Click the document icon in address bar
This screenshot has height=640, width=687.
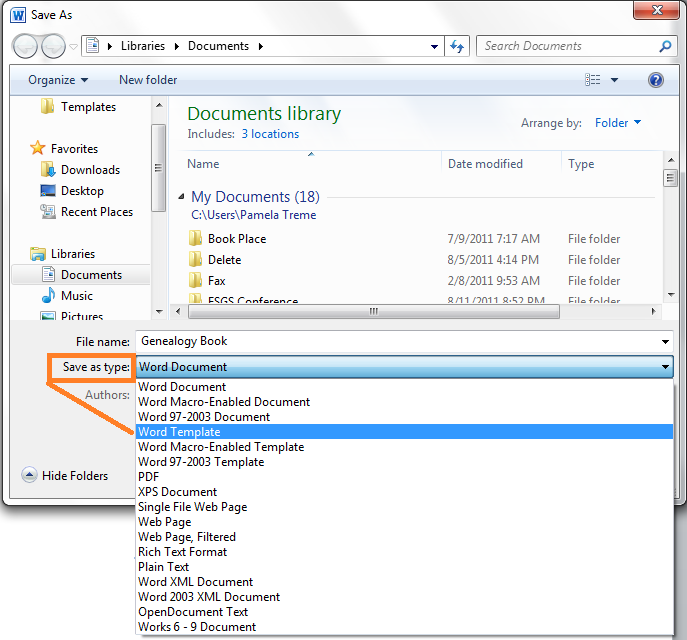pyautogui.click(x=92, y=46)
